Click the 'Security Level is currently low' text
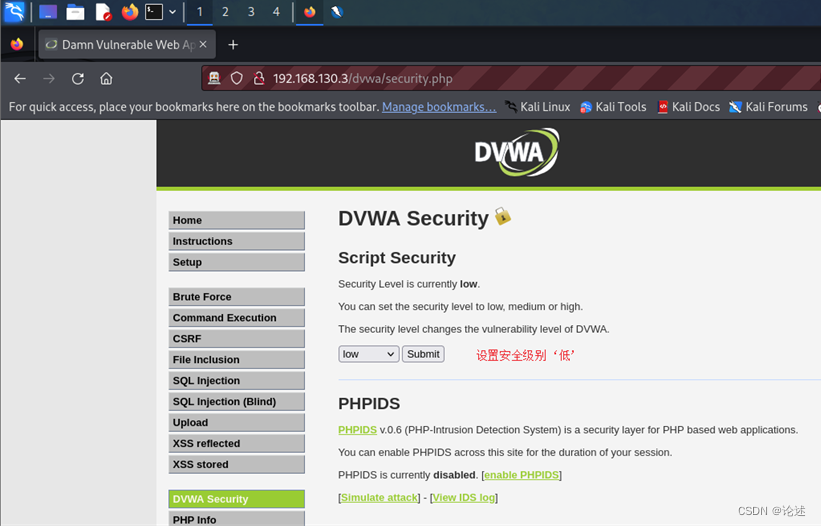821x526 pixels. coord(409,284)
